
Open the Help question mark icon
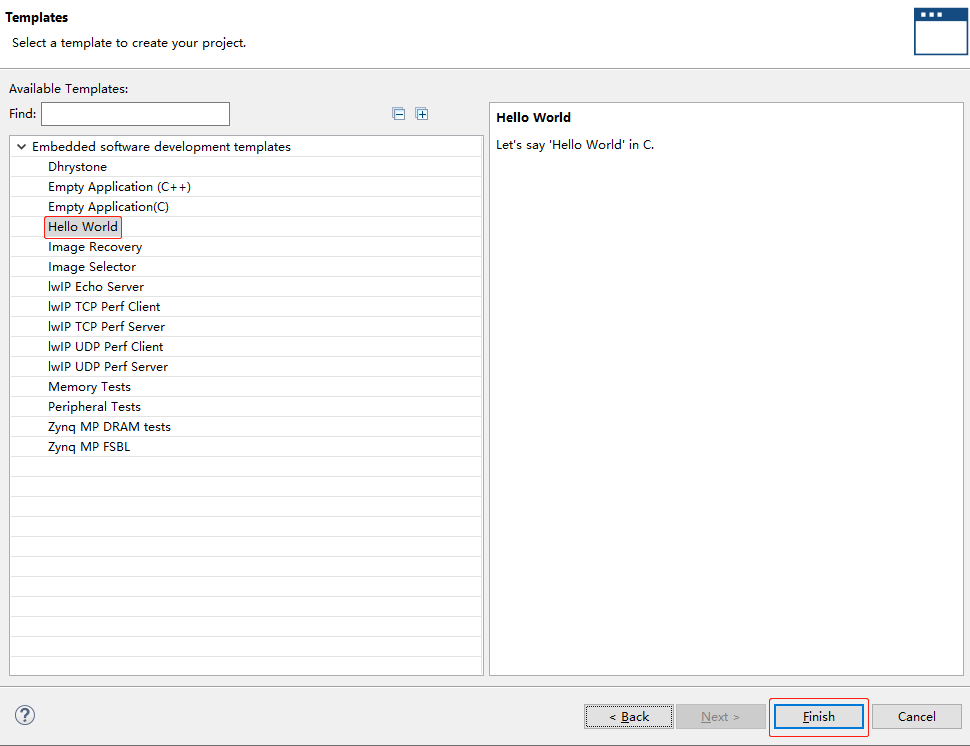[x=25, y=715]
